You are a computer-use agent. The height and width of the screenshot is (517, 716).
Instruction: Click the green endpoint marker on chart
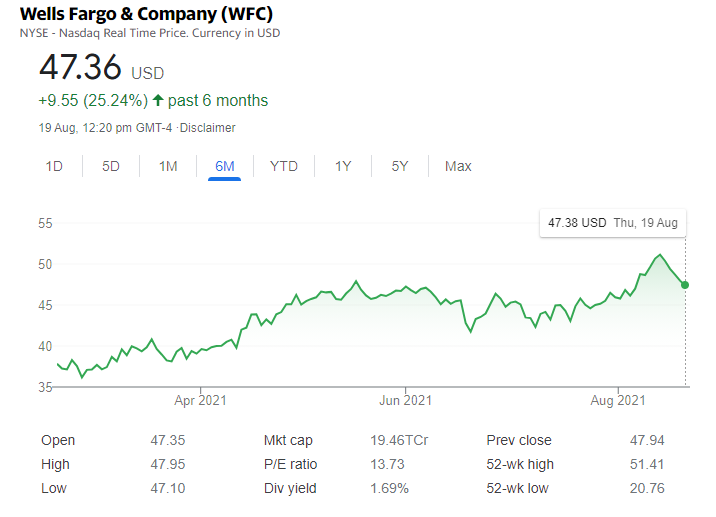click(685, 285)
